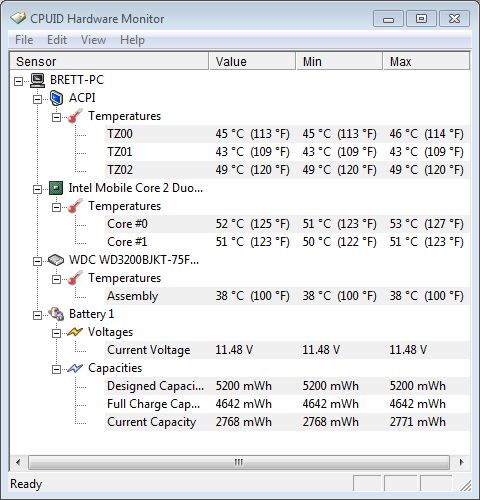Click thermometer icon under ACPI
Image resolution: width=480 pixels, height=500 pixels.
pyautogui.click(x=75, y=116)
